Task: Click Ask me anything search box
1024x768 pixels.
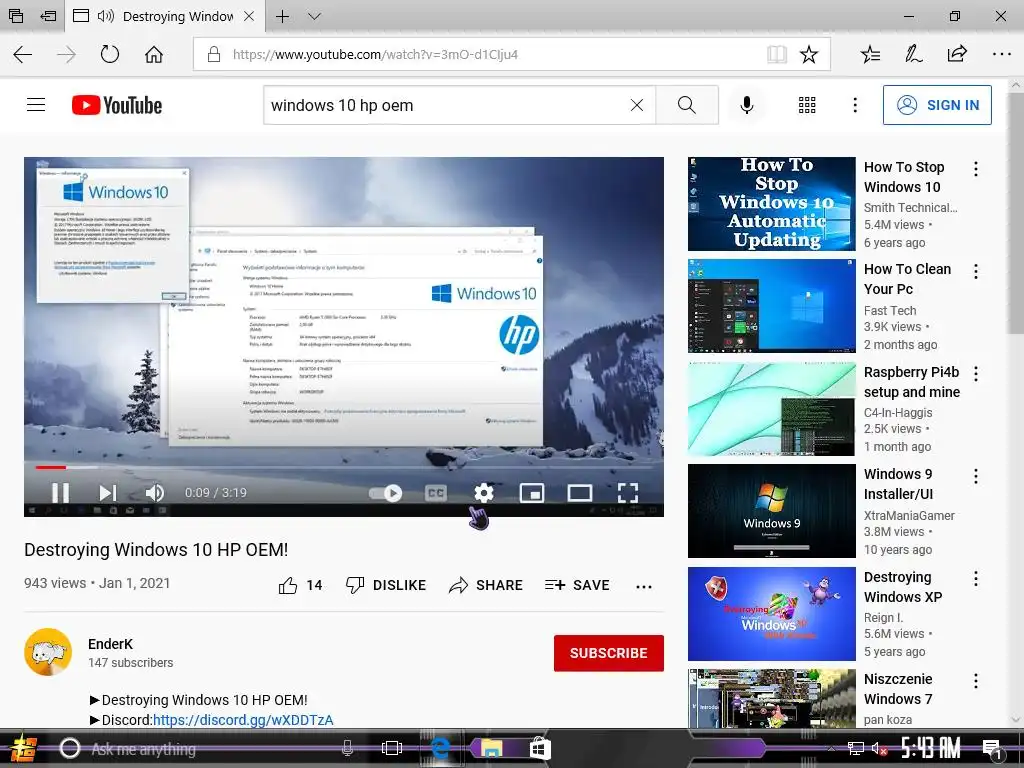Action: pyautogui.click(x=206, y=749)
